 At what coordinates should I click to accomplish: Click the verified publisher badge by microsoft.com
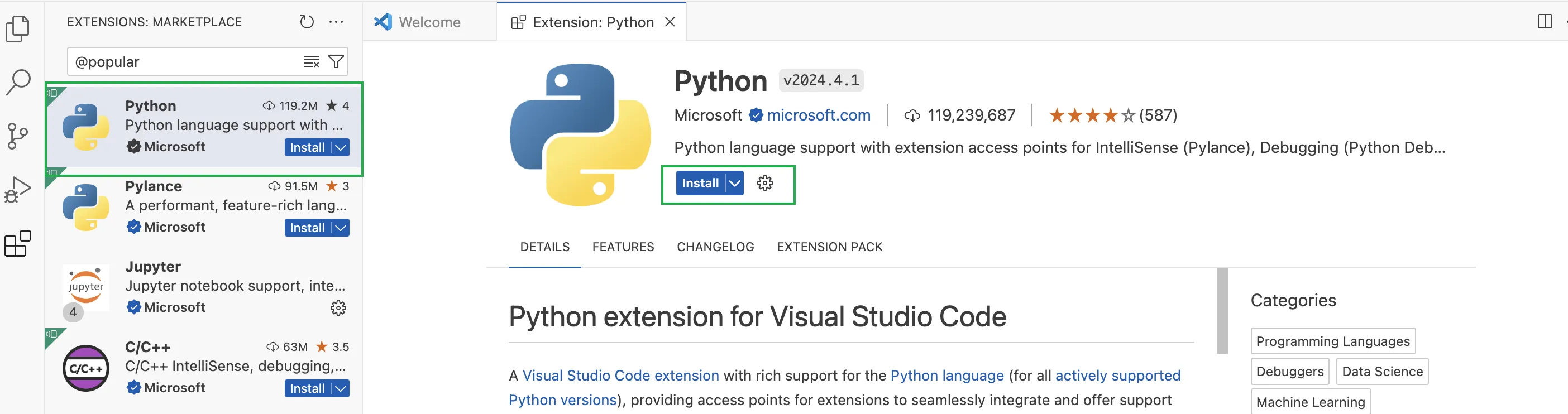pos(756,115)
